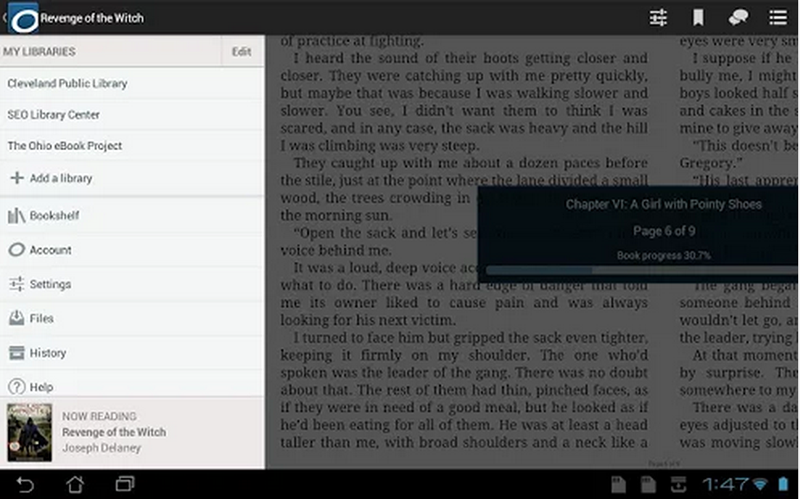
Task: Click author name Joseph Delaney
Action: coord(101,447)
